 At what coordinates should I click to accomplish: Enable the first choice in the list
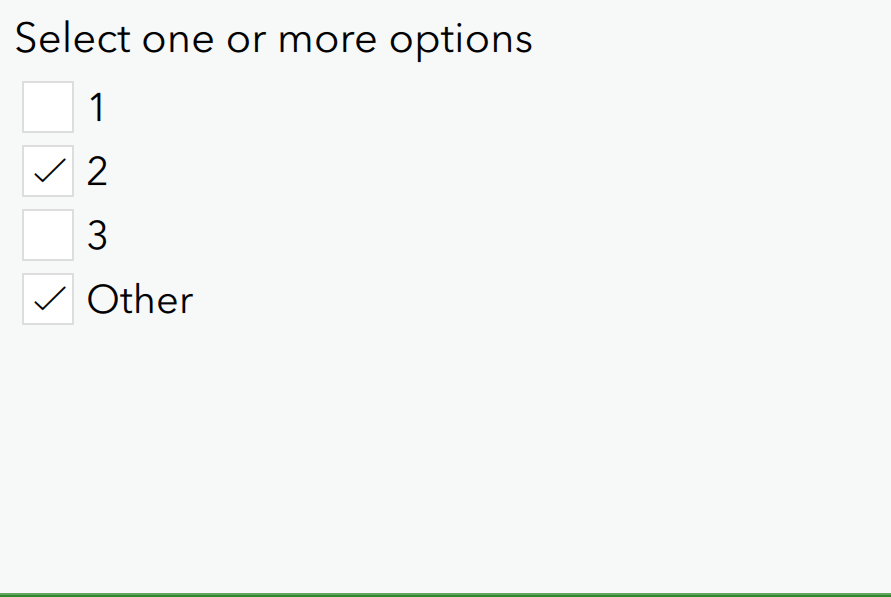pos(48,107)
